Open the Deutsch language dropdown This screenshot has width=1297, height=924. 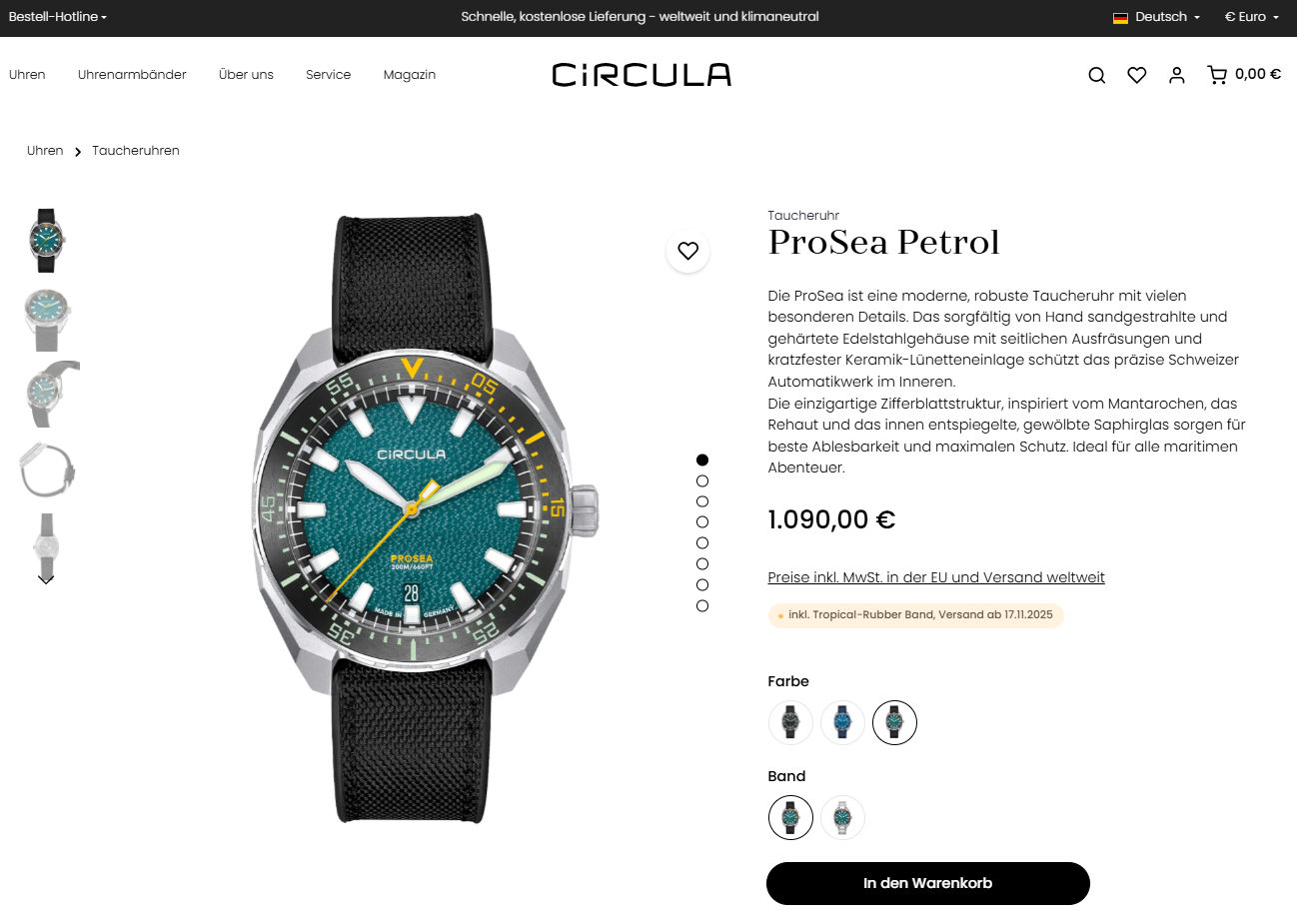tap(1167, 17)
